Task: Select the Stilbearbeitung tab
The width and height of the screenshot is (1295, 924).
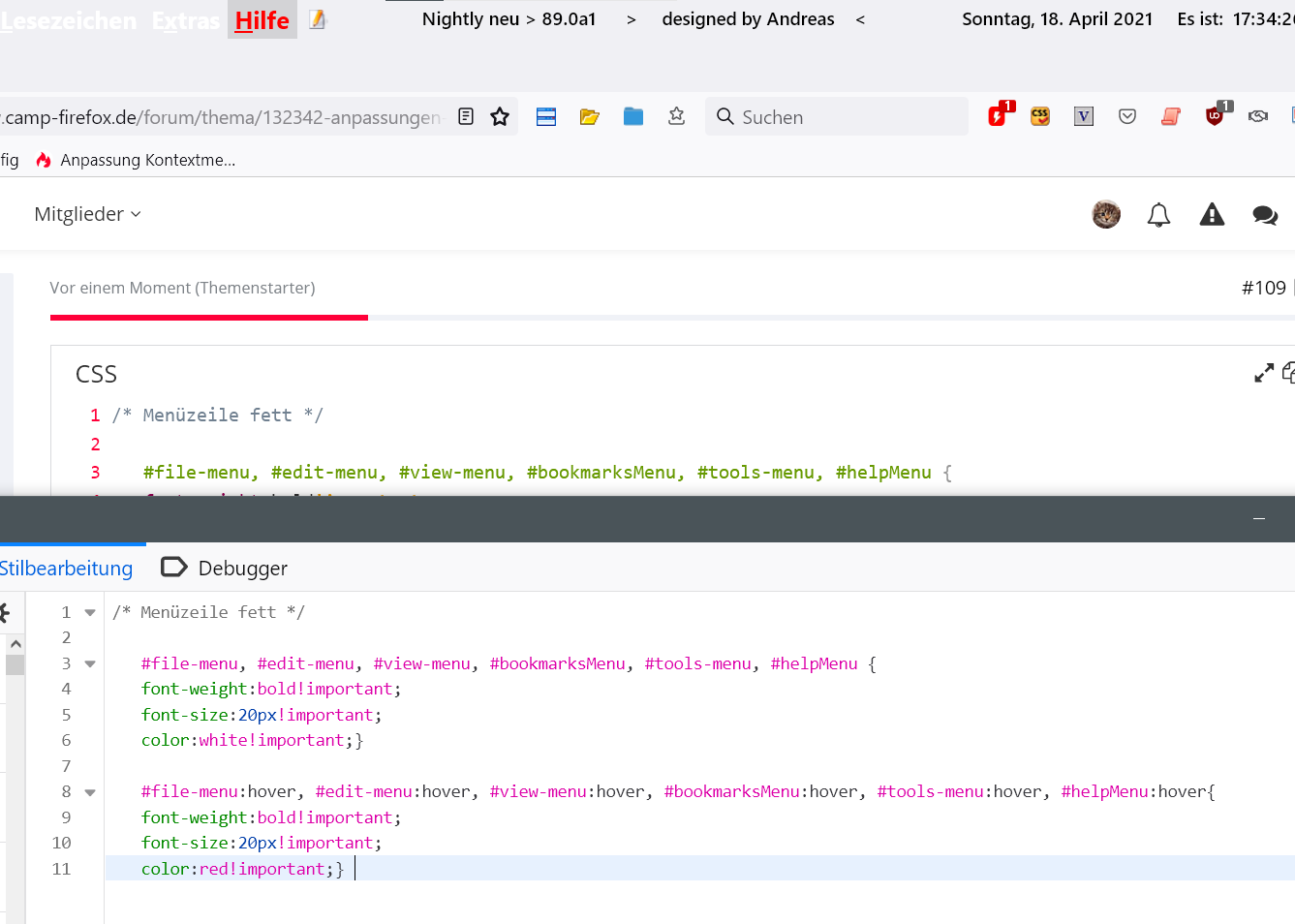Action: [66, 568]
